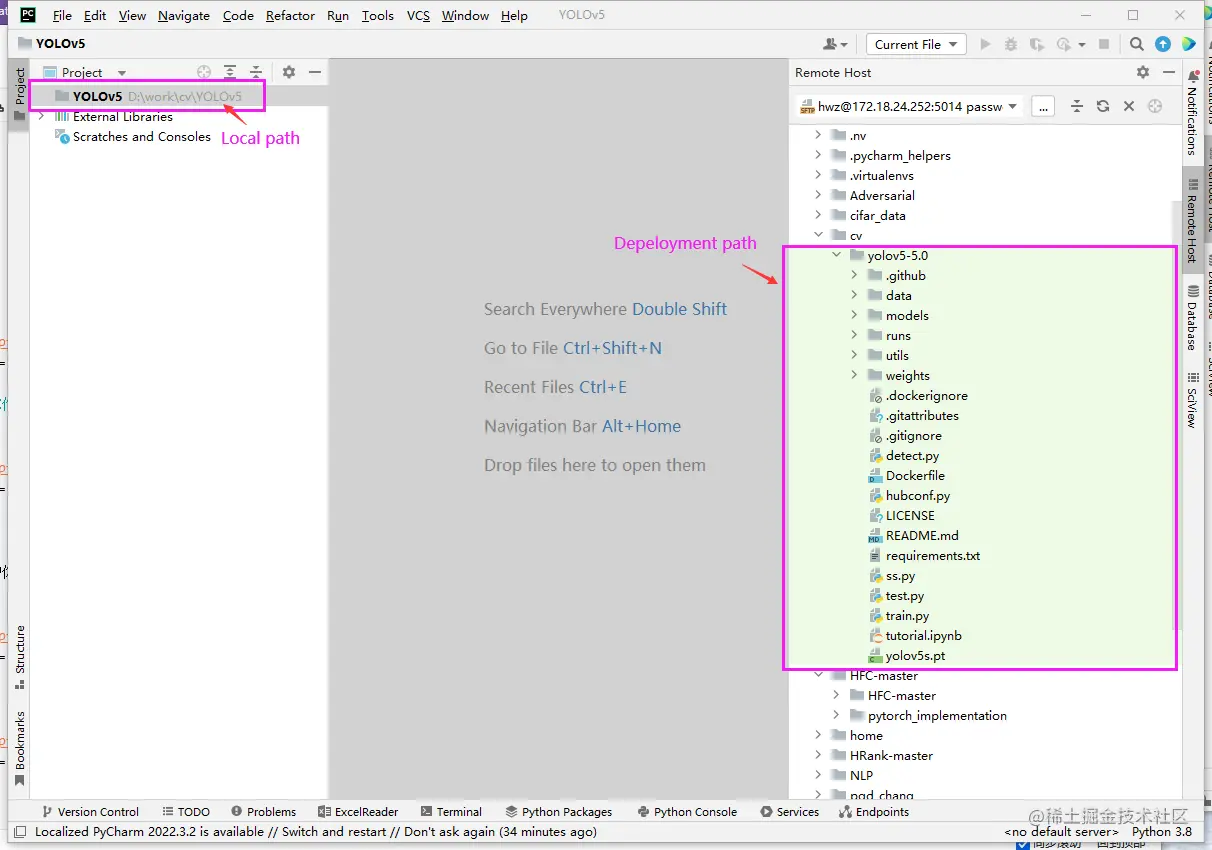This screenshot has width=1212, height=850.
Task: Open the Services tab
Action: tap(790, 812)
